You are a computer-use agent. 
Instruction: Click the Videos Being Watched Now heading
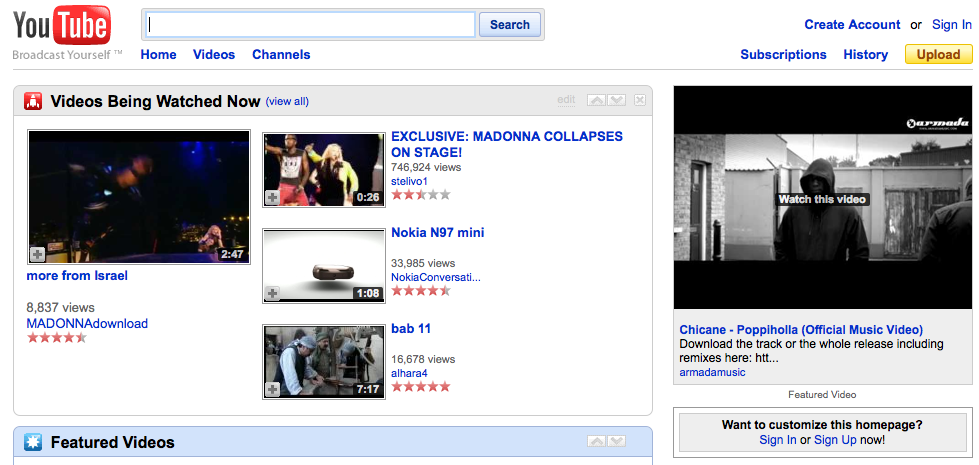[155, 102]
